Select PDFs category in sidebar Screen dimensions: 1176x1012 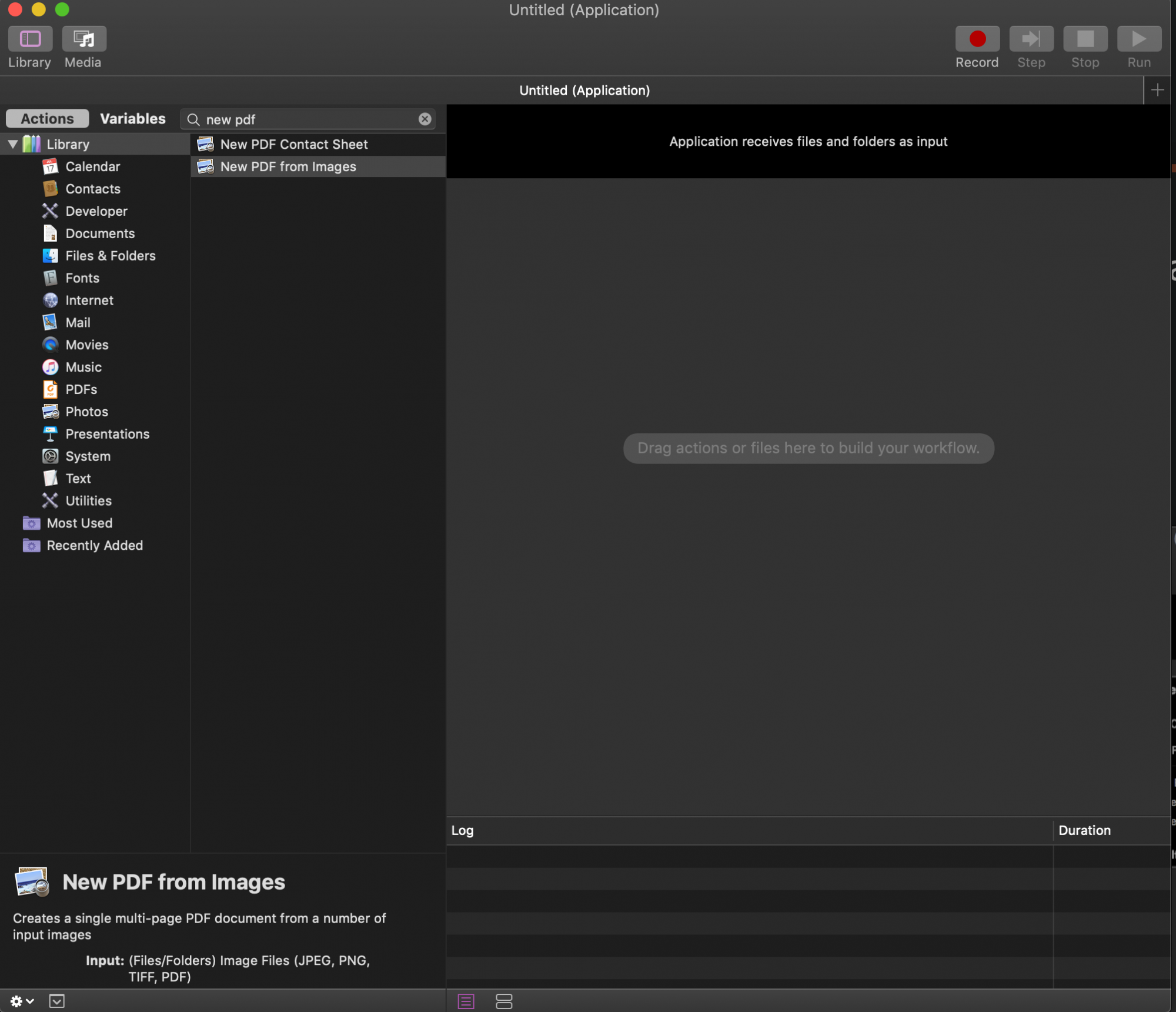pos(81,389)
